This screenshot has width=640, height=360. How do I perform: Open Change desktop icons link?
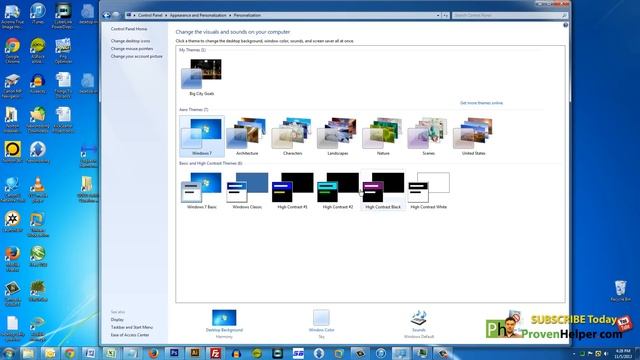tap(131, 41)
